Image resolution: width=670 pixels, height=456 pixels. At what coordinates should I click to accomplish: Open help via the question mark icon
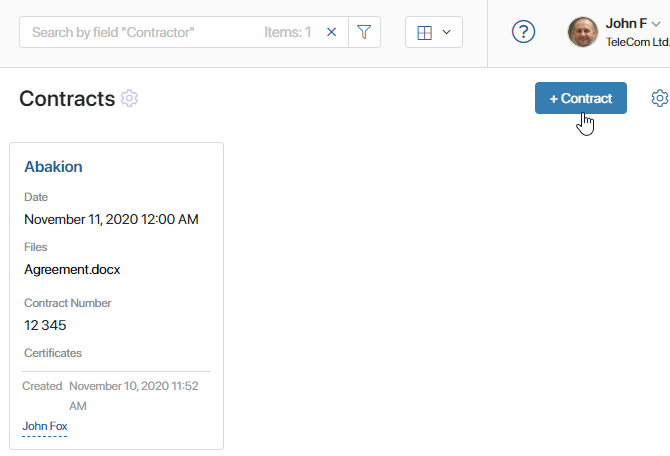click(523, 32)
